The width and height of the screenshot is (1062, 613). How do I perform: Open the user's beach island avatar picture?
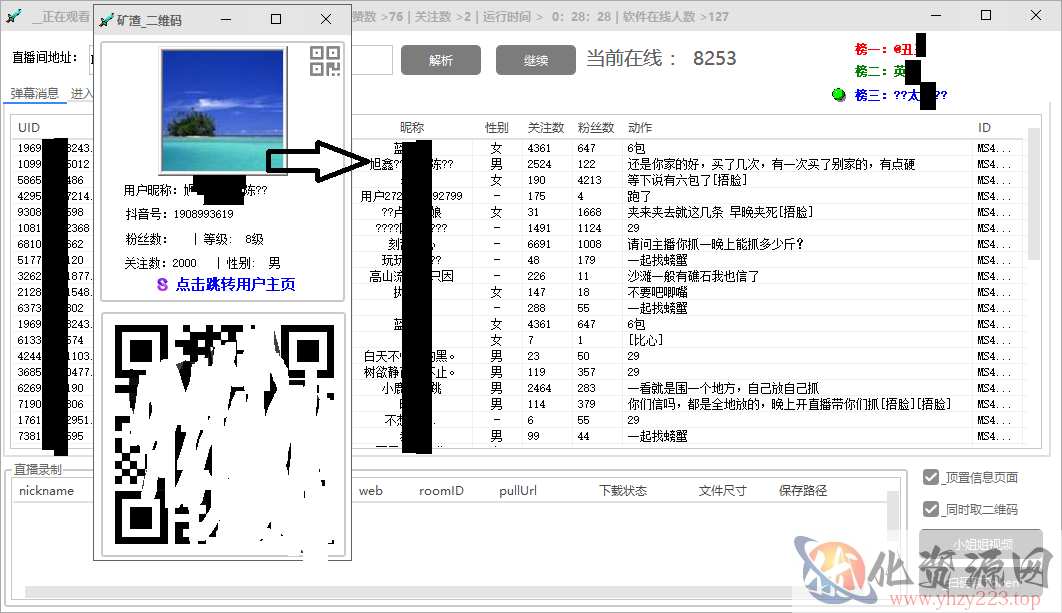tap(223, 110)
